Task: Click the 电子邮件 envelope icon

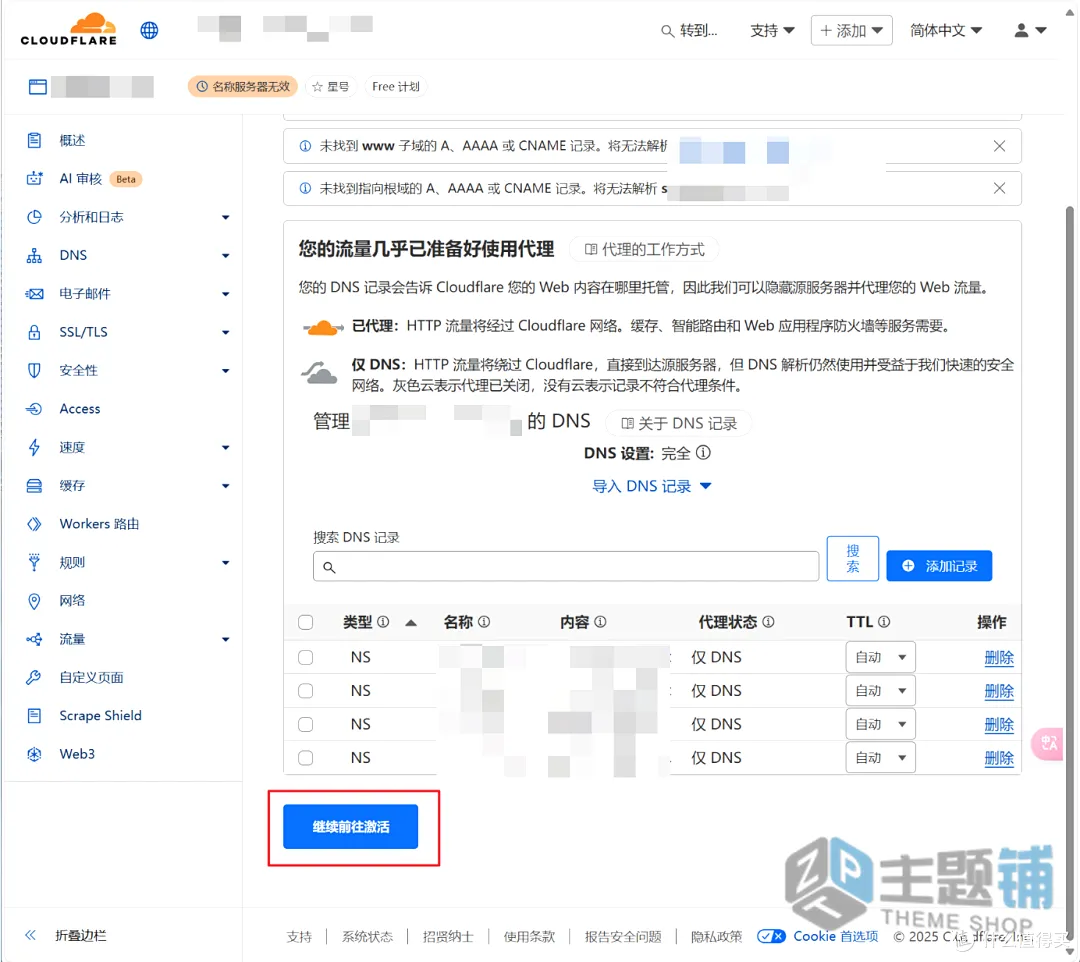Action: tap(34, 294)
